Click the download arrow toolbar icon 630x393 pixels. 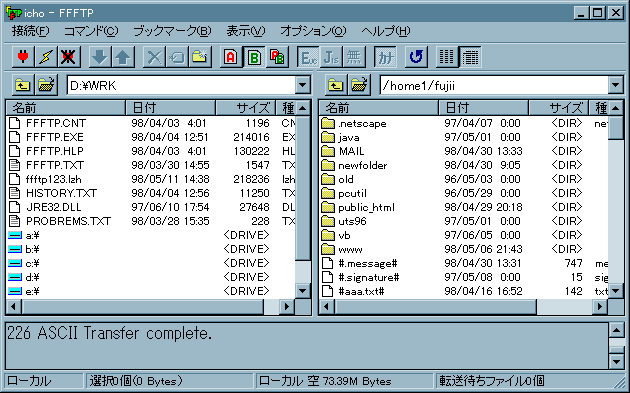tap(100, 57)
